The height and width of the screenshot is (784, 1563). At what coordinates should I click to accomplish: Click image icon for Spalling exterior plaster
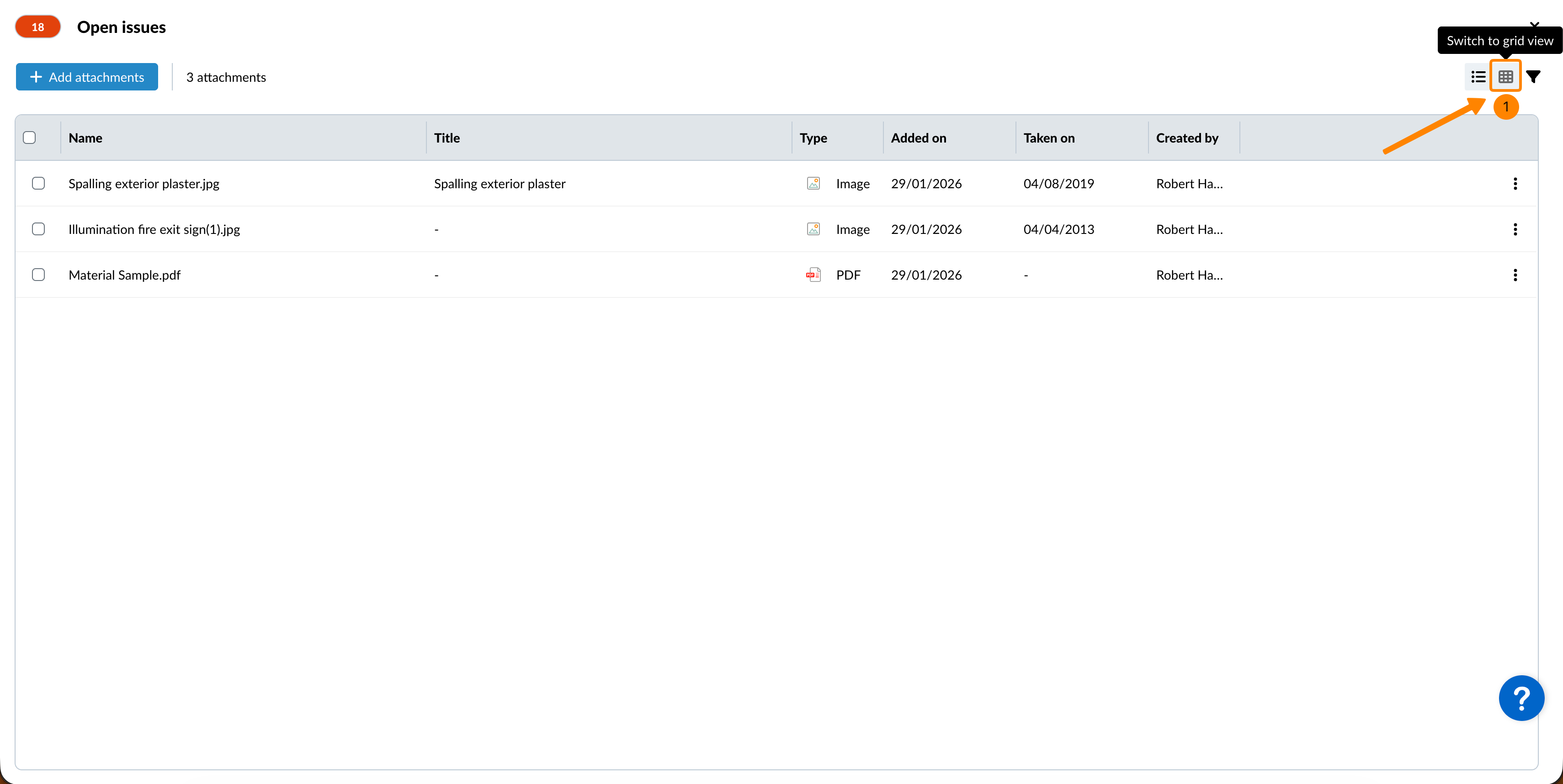[x=813, y=184]
